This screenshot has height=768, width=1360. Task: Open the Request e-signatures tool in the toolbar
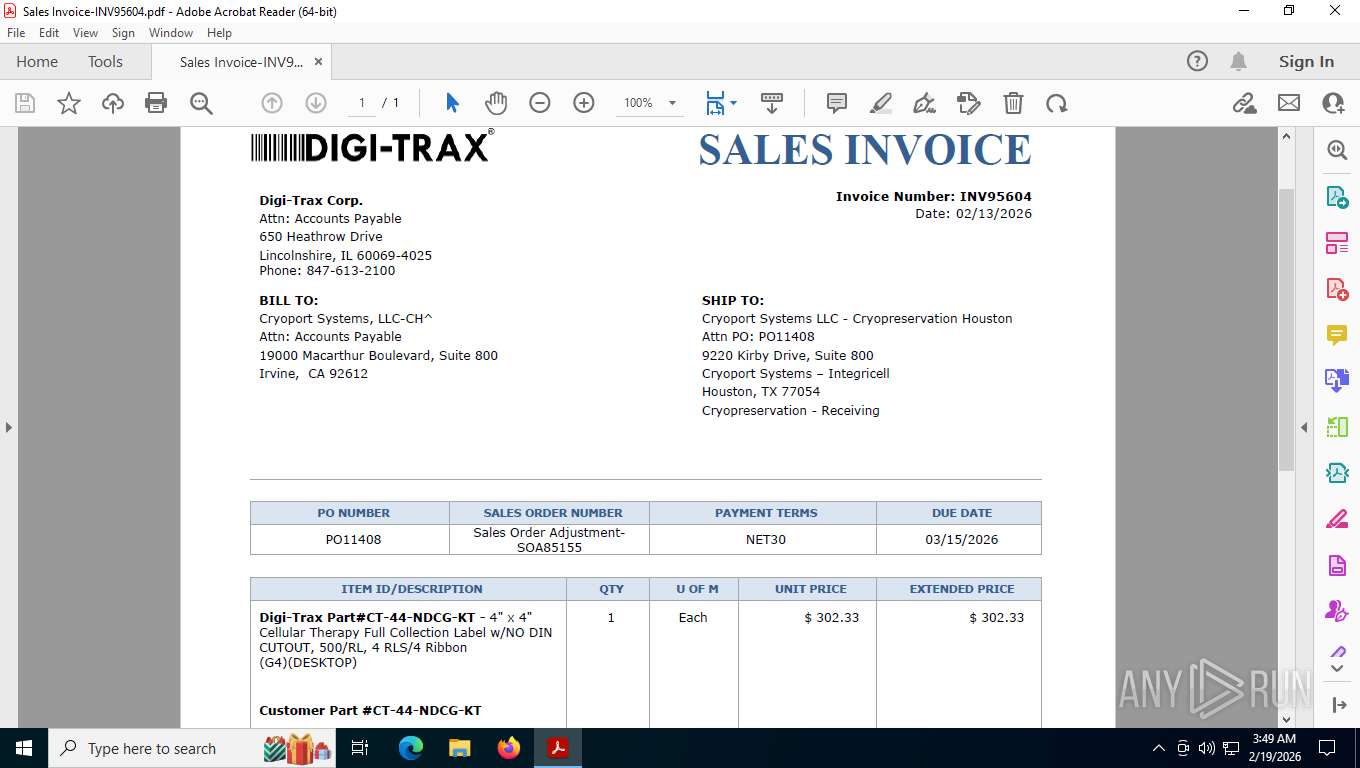(x=968, y=103)
